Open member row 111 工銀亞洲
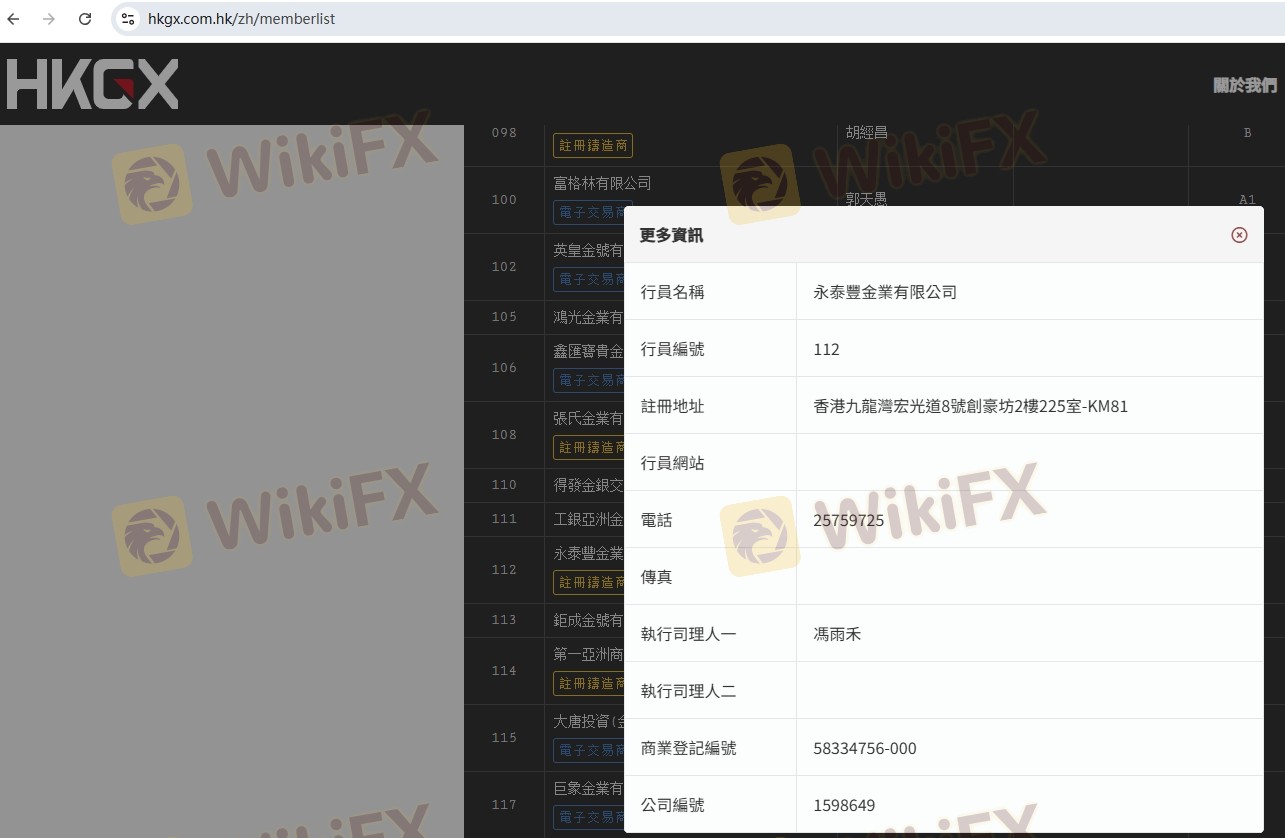 588,519
